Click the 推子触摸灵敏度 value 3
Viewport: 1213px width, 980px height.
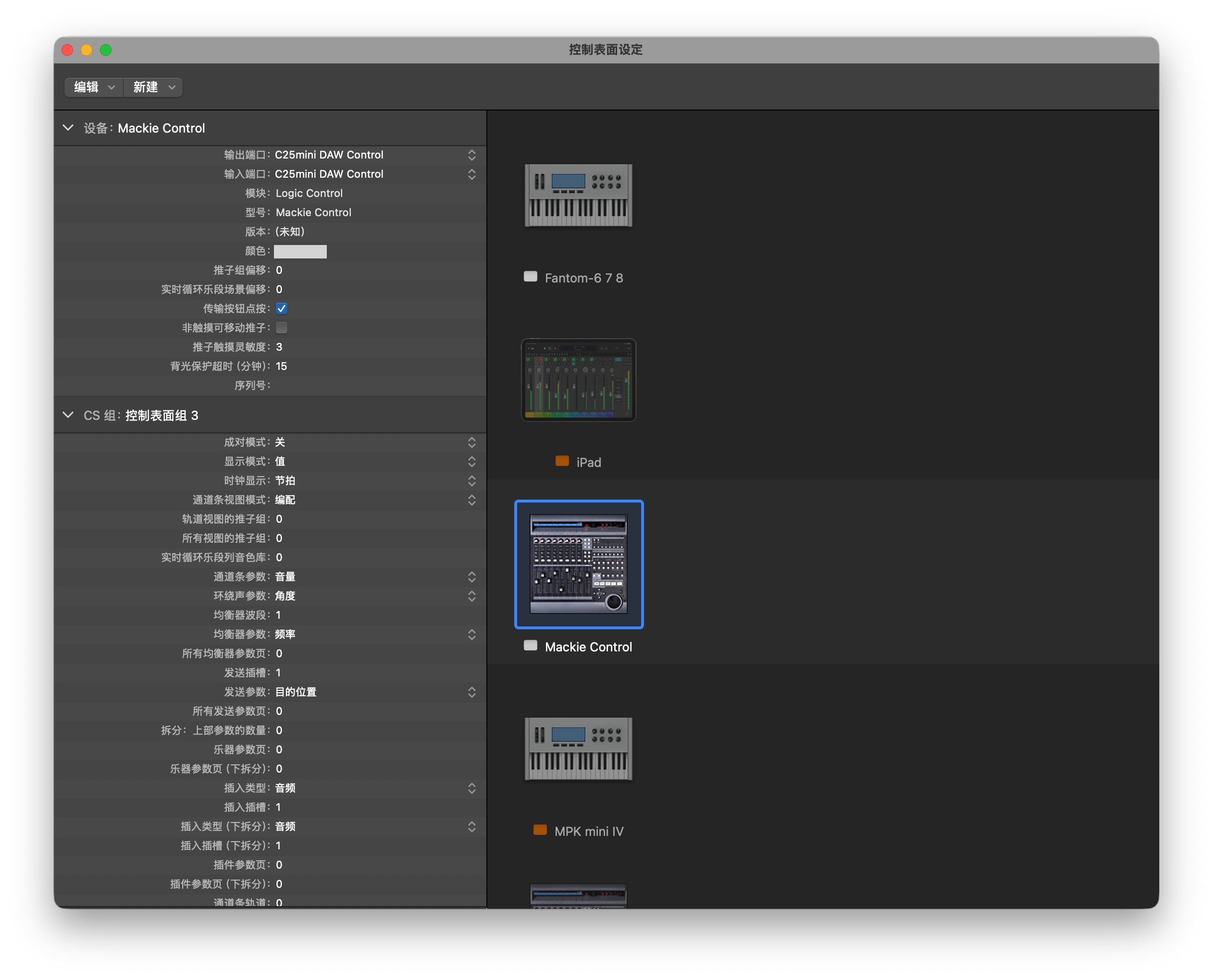[279, 347]
